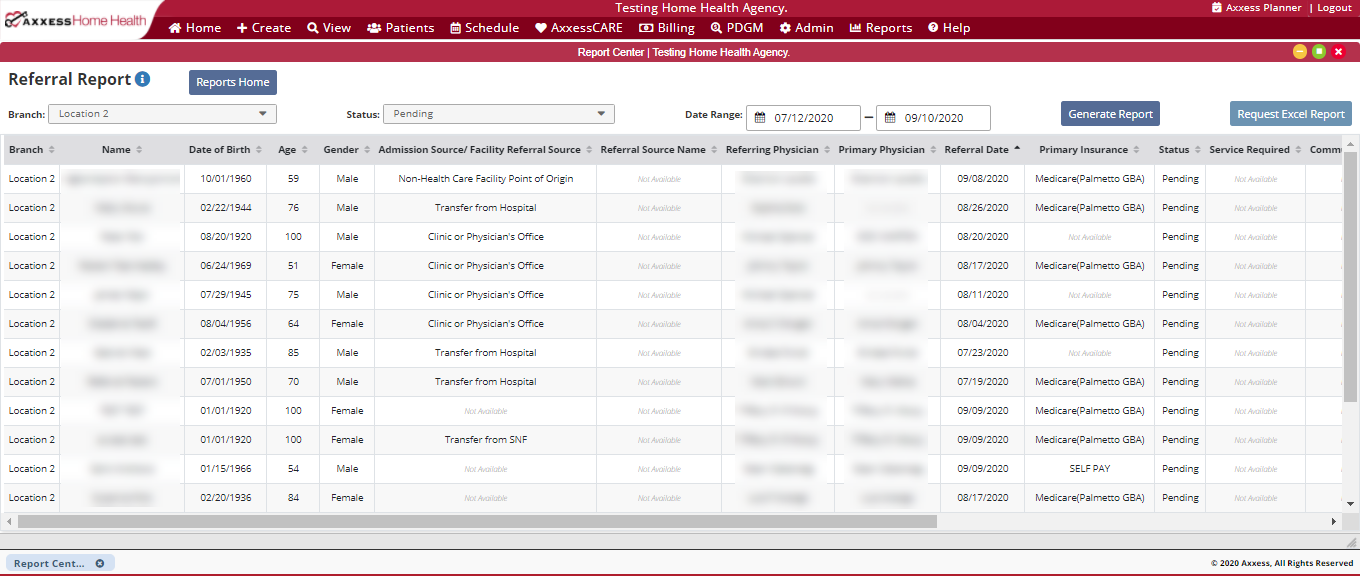Open the Billing menu

point(667,28)
